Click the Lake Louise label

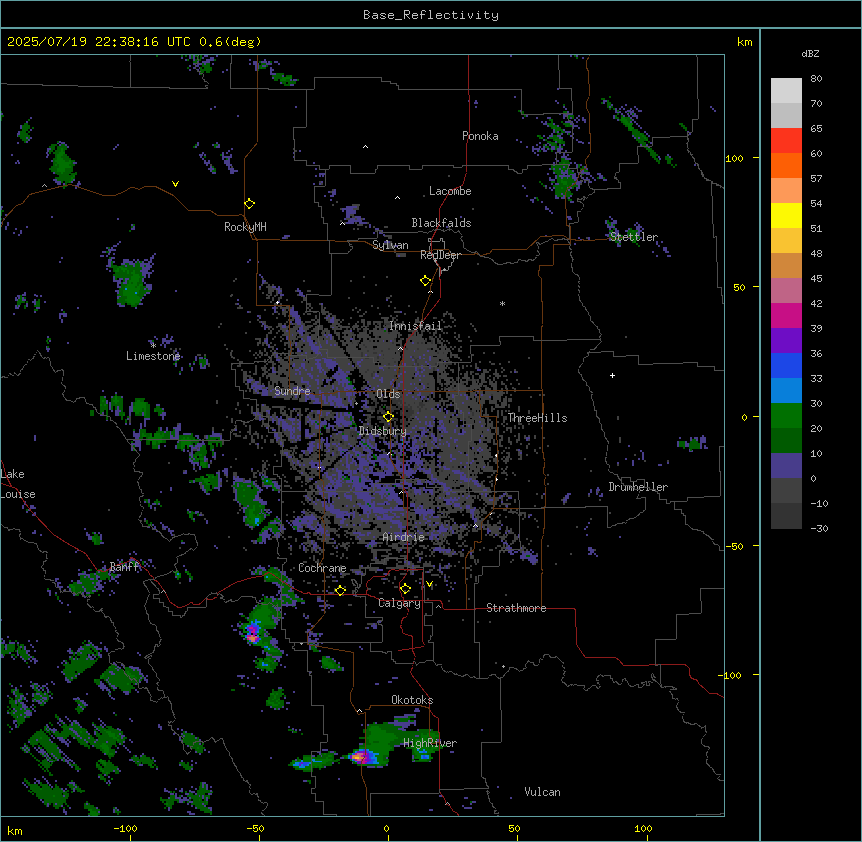click(x=18, y=484)
